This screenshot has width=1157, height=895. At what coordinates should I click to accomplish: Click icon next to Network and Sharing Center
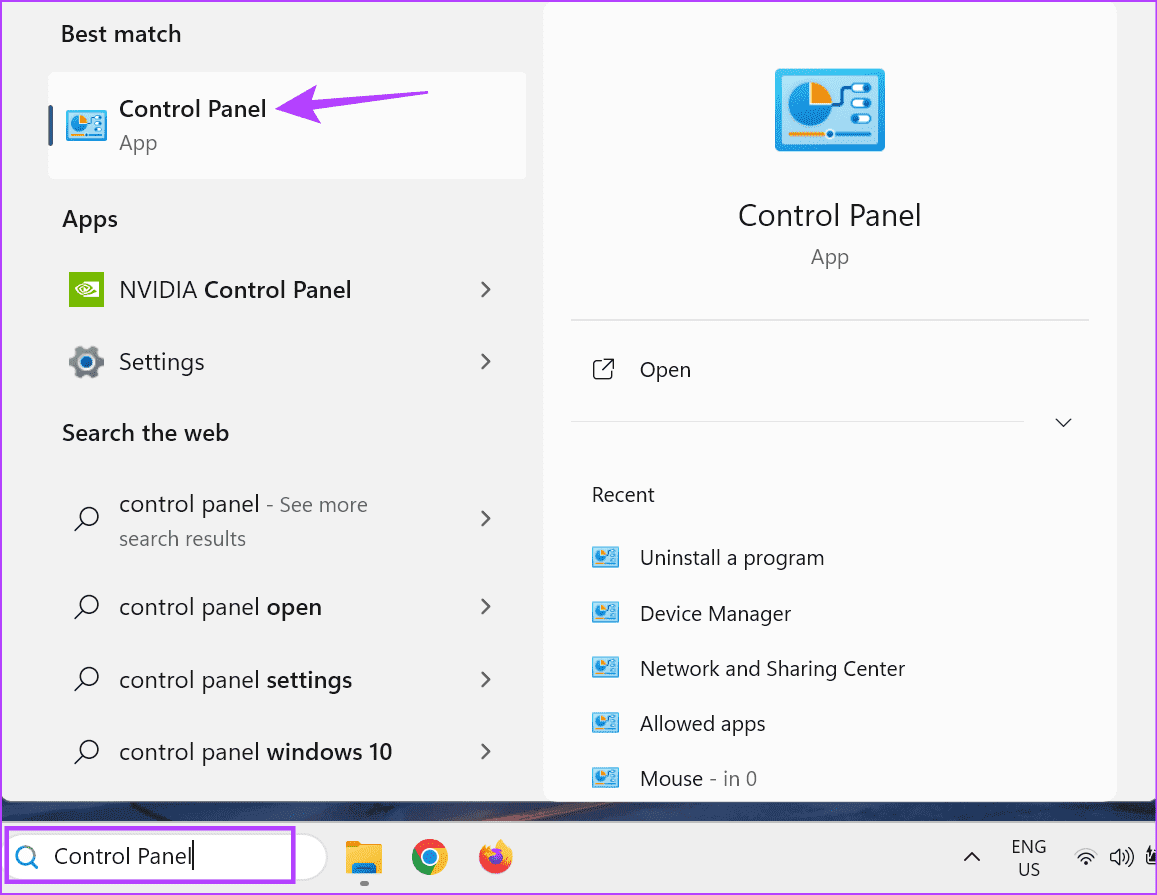[605, 668]
